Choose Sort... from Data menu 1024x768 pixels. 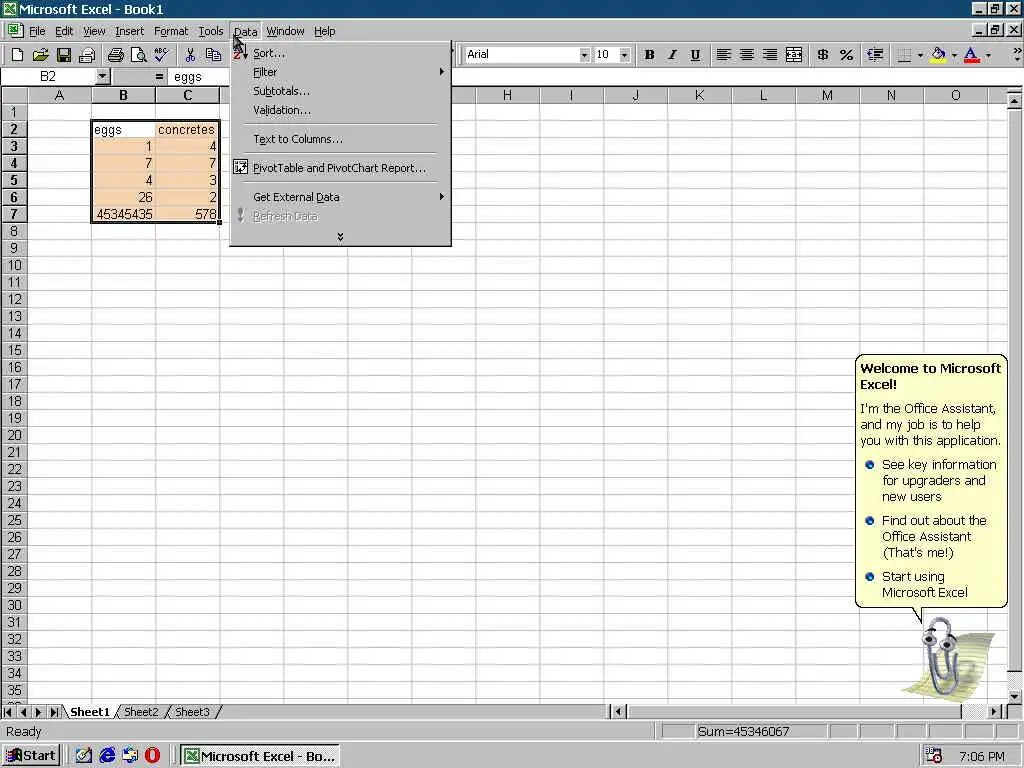340,53
